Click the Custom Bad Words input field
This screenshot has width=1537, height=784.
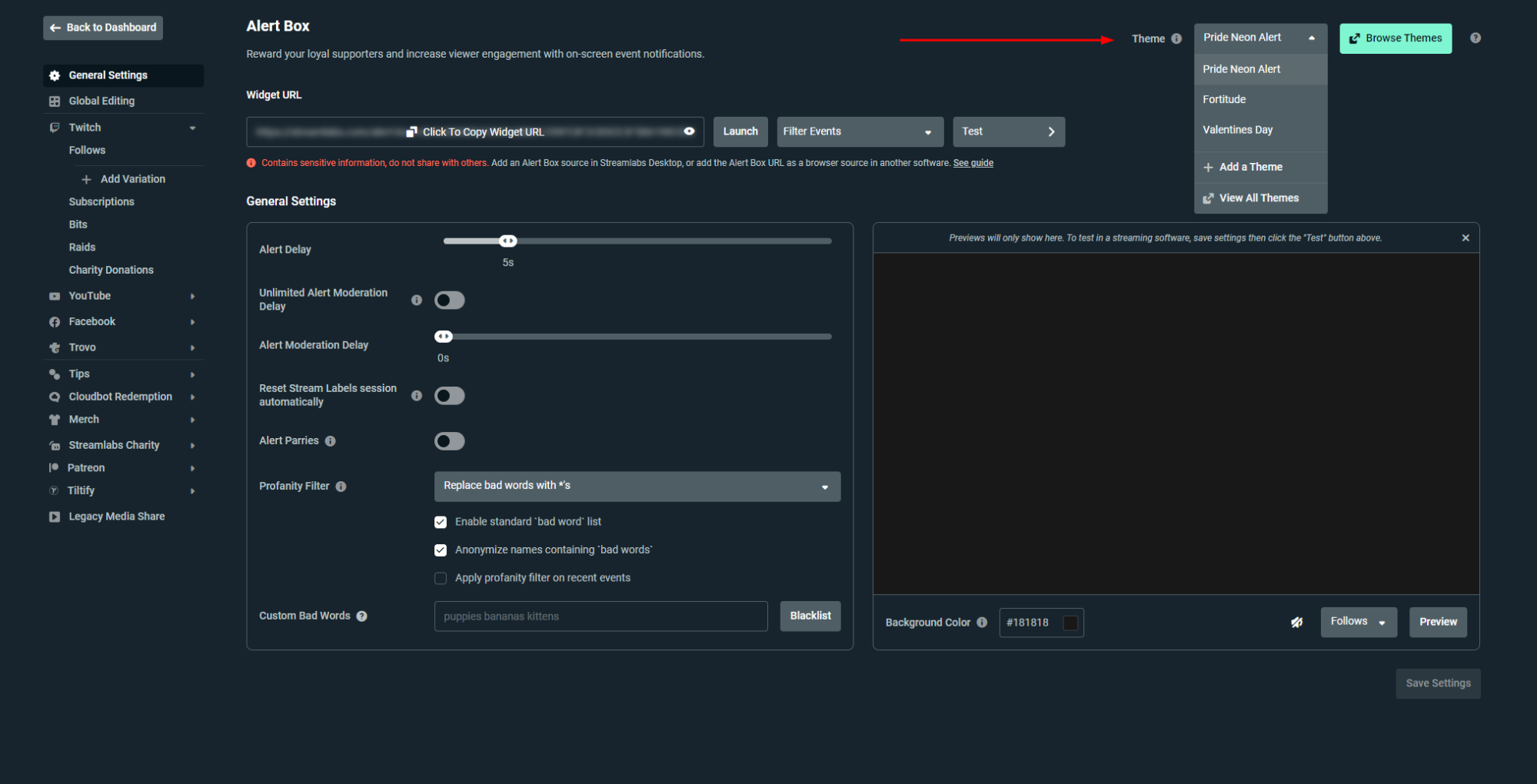(x=600, y=616)
